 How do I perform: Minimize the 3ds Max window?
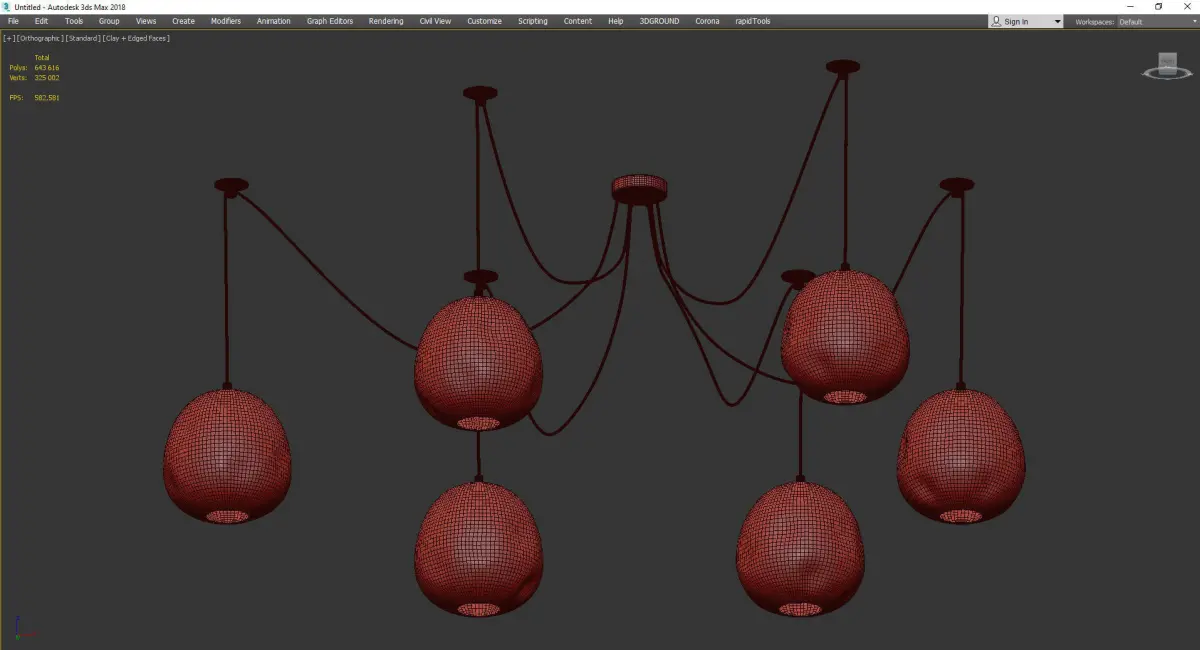(x=1128, y=6)
